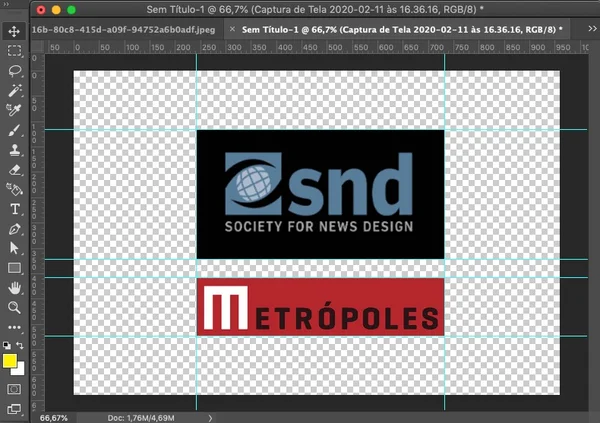This screenshot has width=600, height=423.
Task: Select the Rectangular Marquee tool
Action: pos(14,51)
